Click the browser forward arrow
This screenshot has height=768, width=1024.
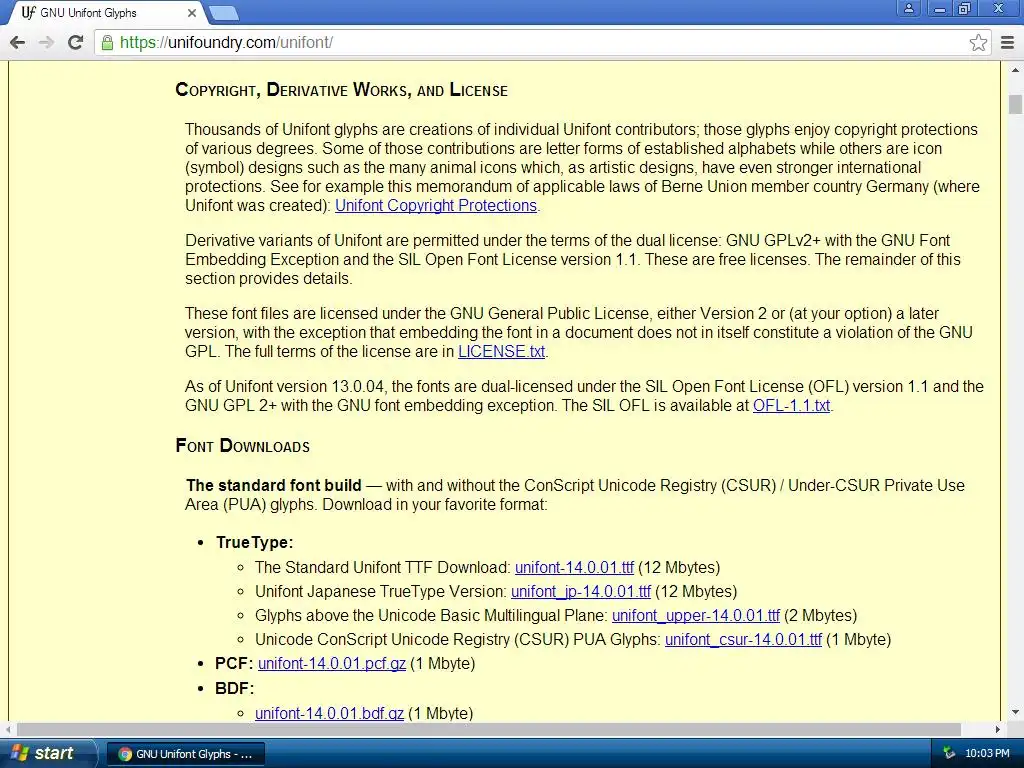click(x=46, y=42)
